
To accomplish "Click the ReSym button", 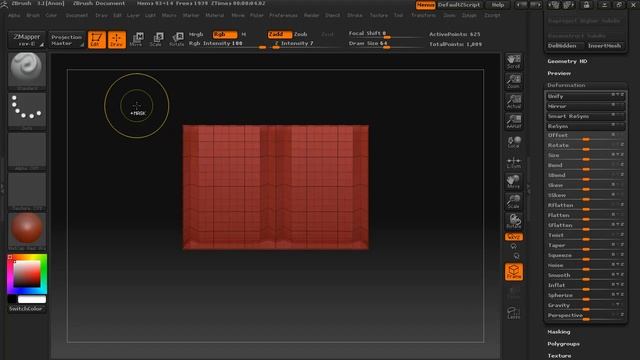I will point(585,126).
